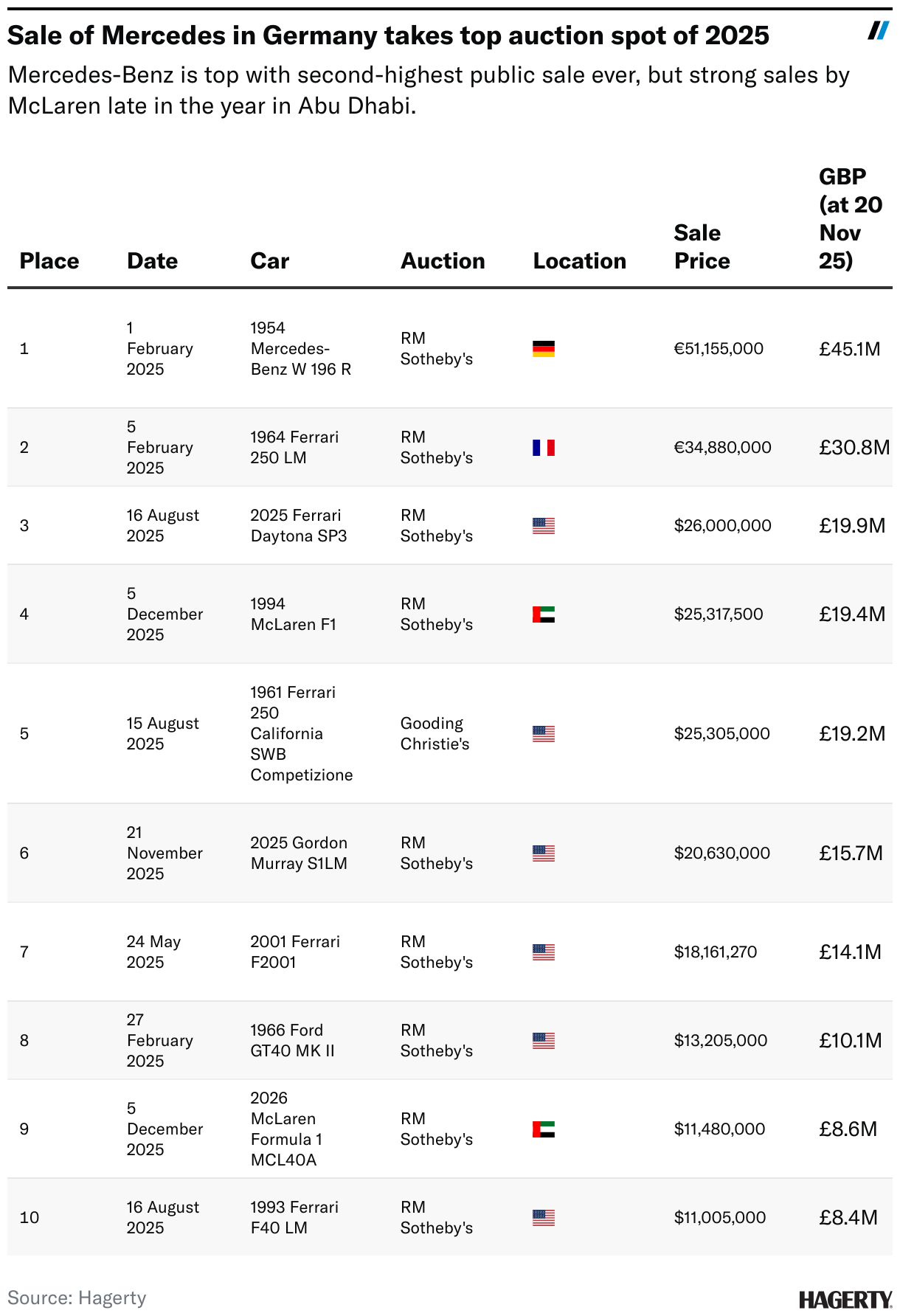Click the German flag in row 1
Viewport: 900px width, 1316px height.
click(x=544, y=349)
